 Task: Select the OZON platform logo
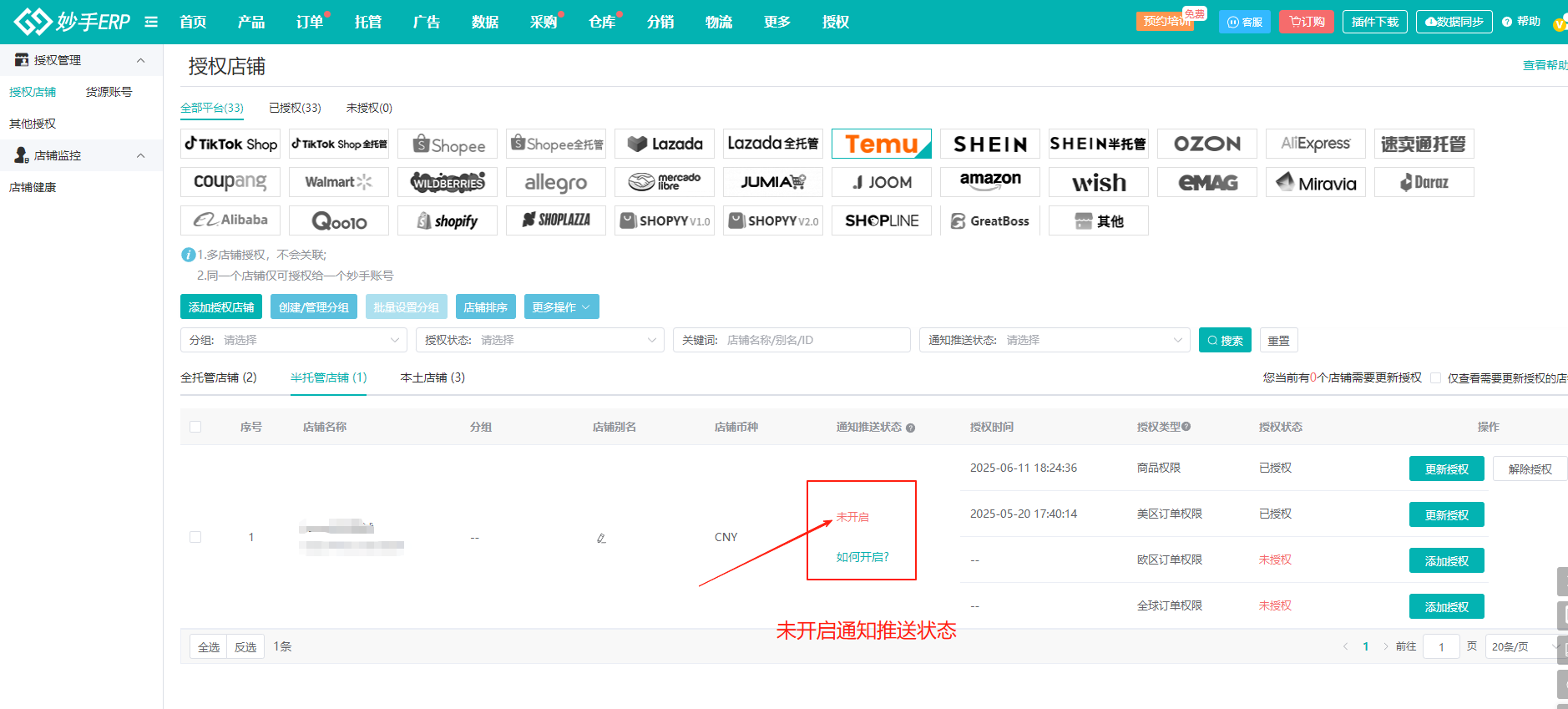[x=1207, y=144]
